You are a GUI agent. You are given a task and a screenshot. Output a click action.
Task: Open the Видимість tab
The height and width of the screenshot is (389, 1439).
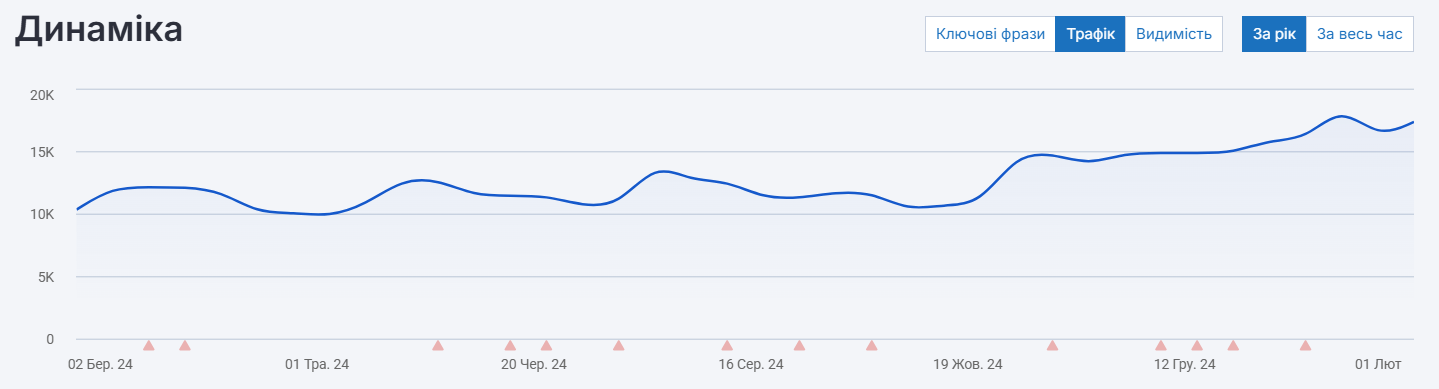pos(1174,34)
